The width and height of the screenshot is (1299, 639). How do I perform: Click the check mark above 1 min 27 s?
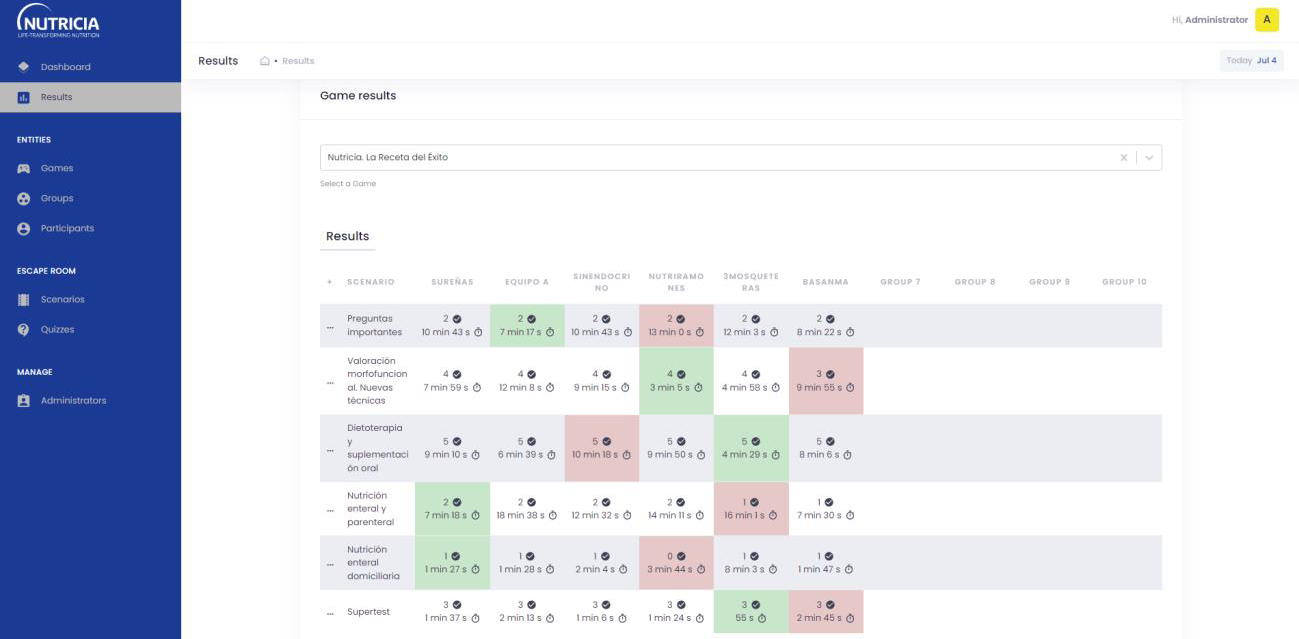pos(456,556)
